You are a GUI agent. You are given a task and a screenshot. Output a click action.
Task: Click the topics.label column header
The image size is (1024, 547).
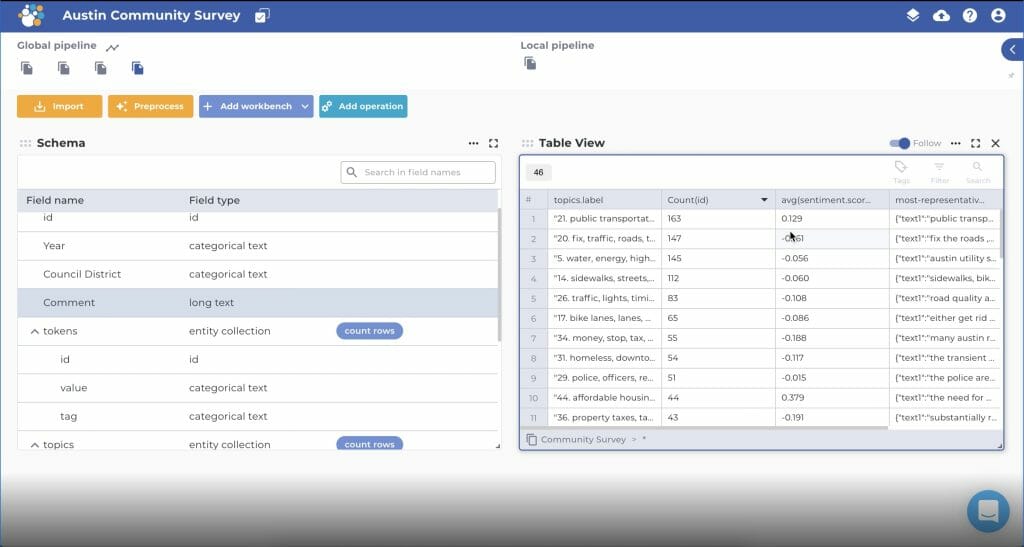(x=604, y=200)
